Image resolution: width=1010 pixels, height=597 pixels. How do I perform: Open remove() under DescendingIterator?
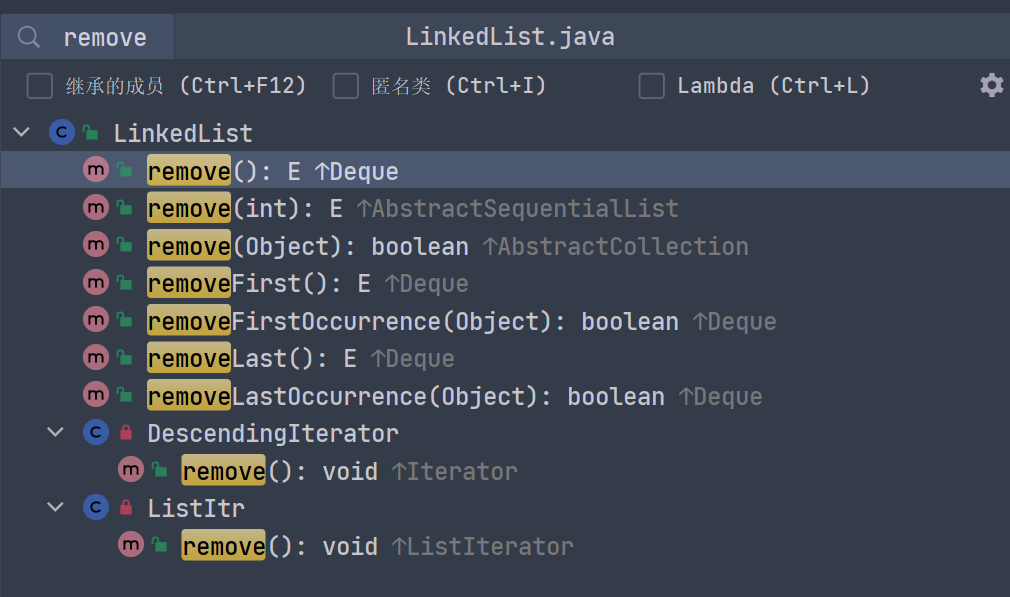pos(279,471)
